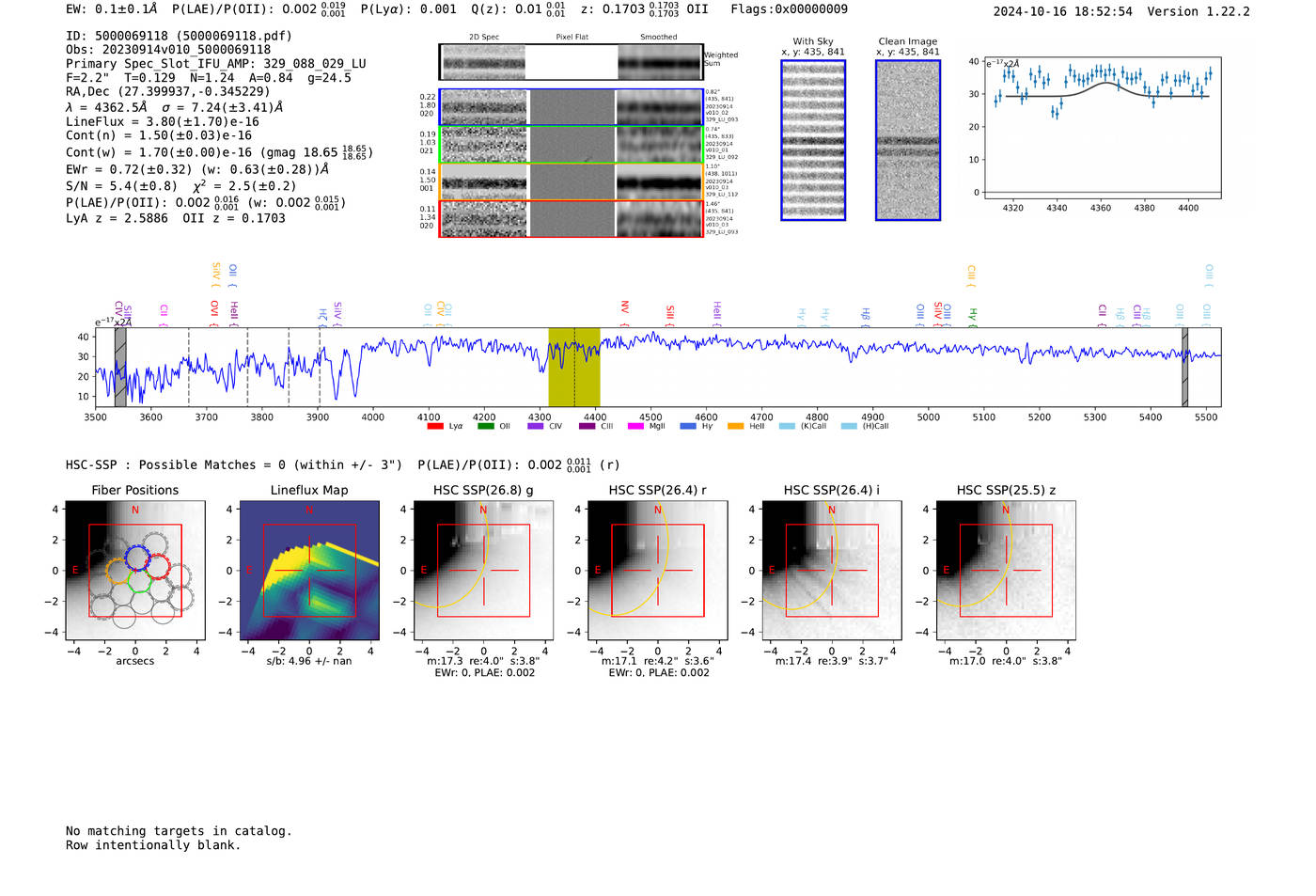Image resolution: width=1316 pixels, height=896 pixels.
Task: Select the red-bordered fiber spectrum row
Action: point(572,218)
